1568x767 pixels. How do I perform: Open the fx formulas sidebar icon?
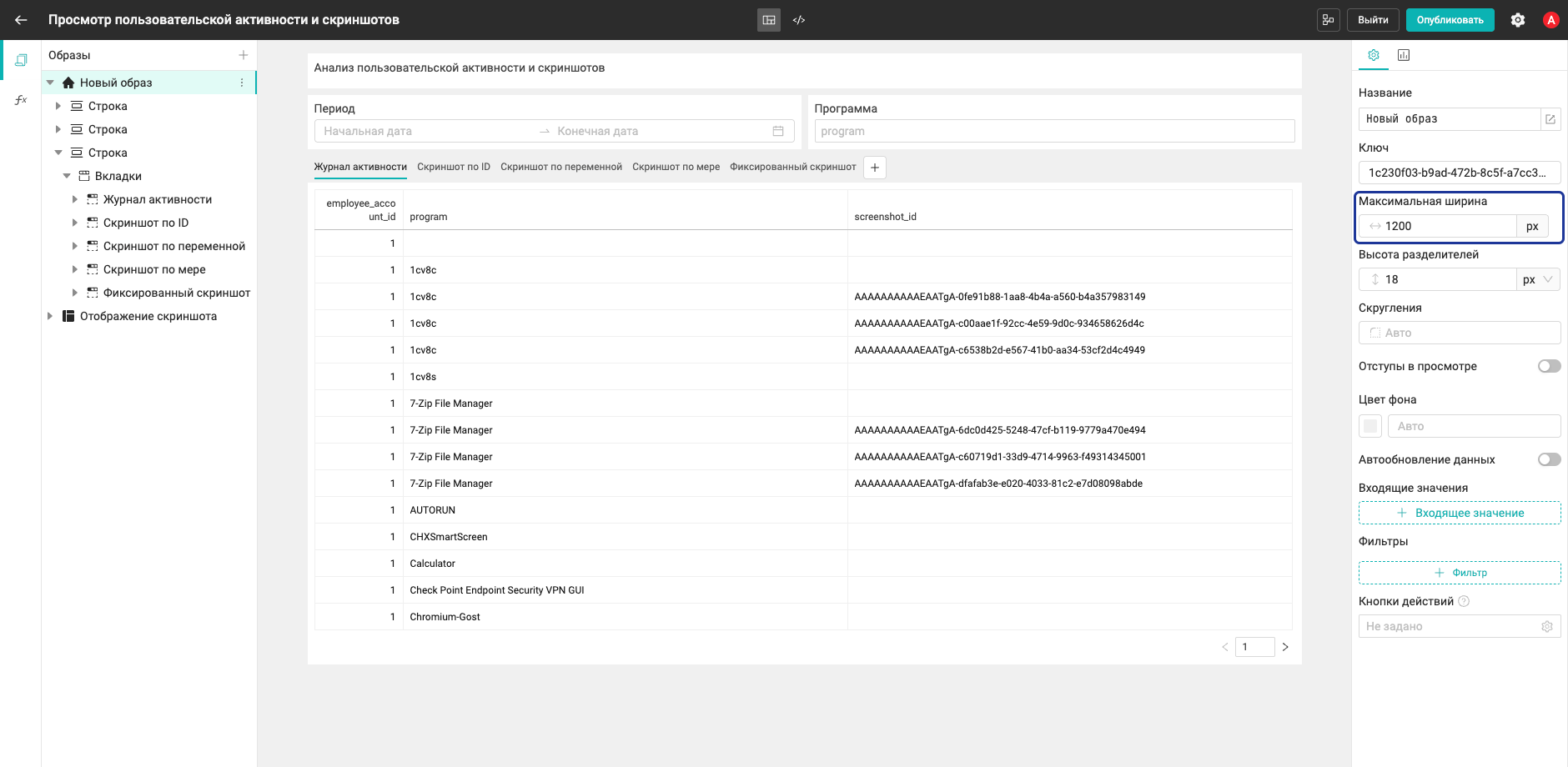(x=21, y=100)
